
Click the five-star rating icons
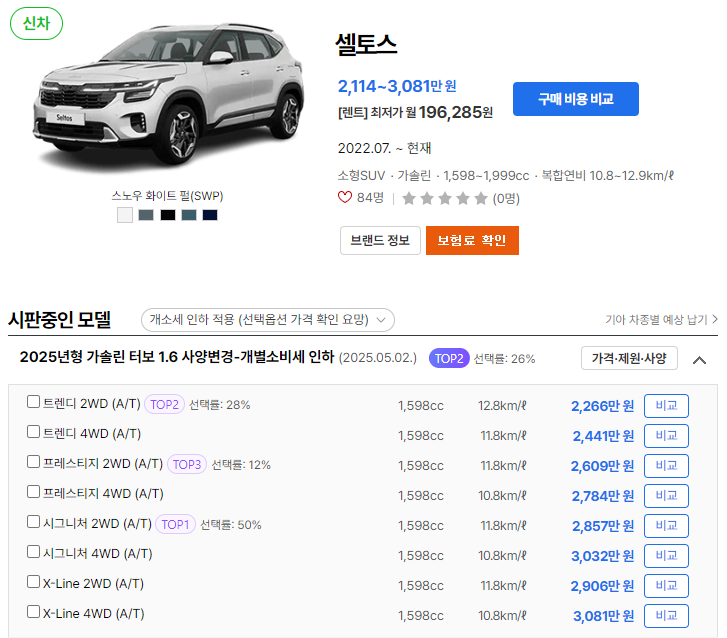445,198
